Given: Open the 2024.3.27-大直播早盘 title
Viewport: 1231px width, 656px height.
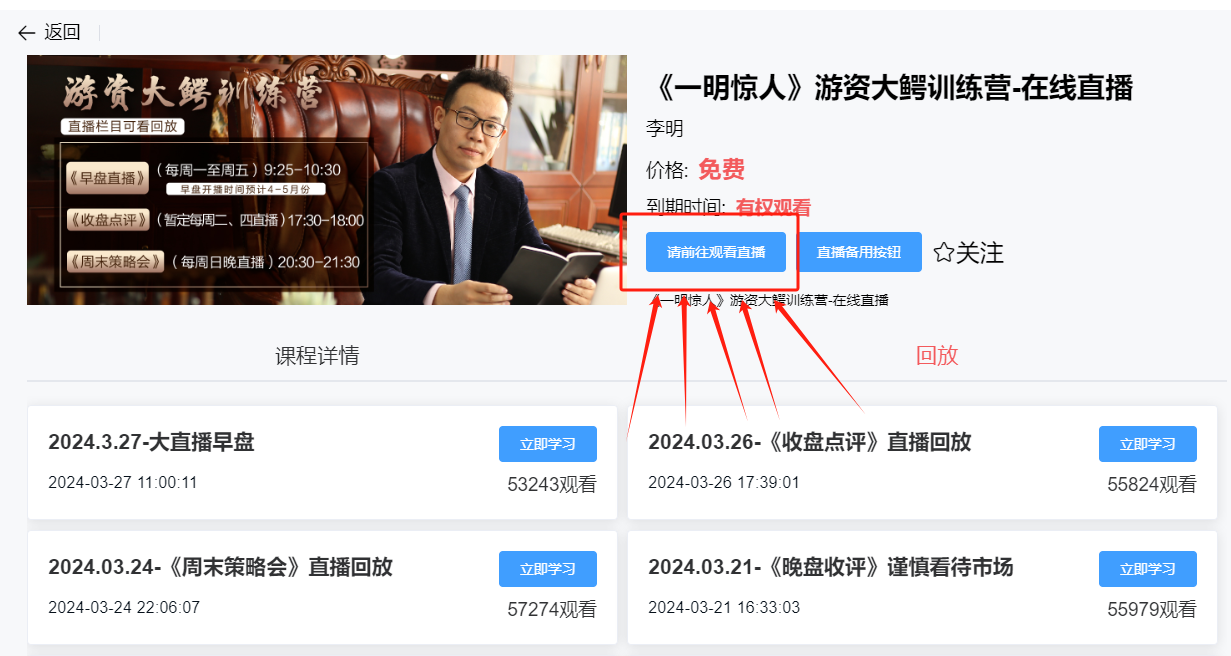Looking at the screenshot, I should click(151, 442).
